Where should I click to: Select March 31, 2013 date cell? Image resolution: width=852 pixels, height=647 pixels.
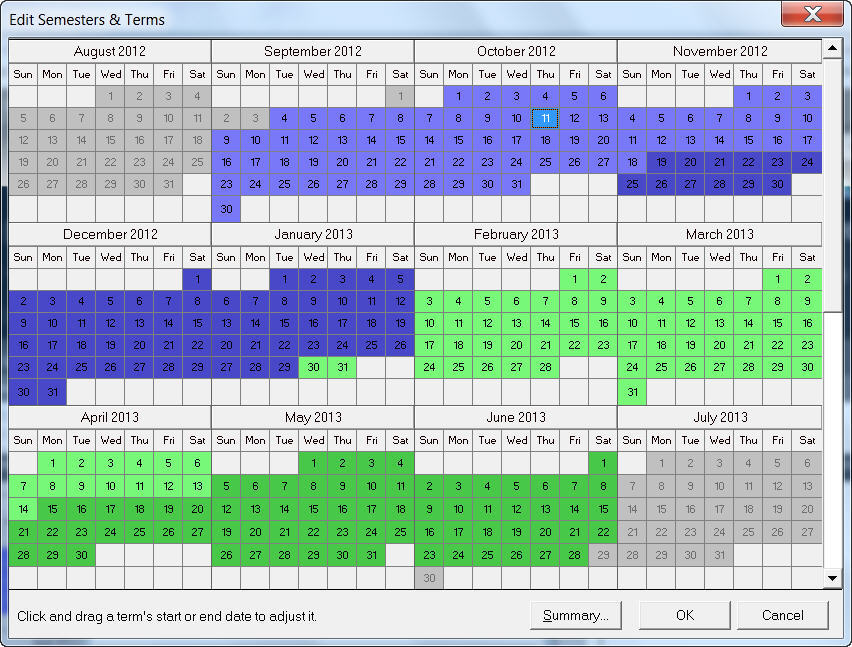(632, 392)
